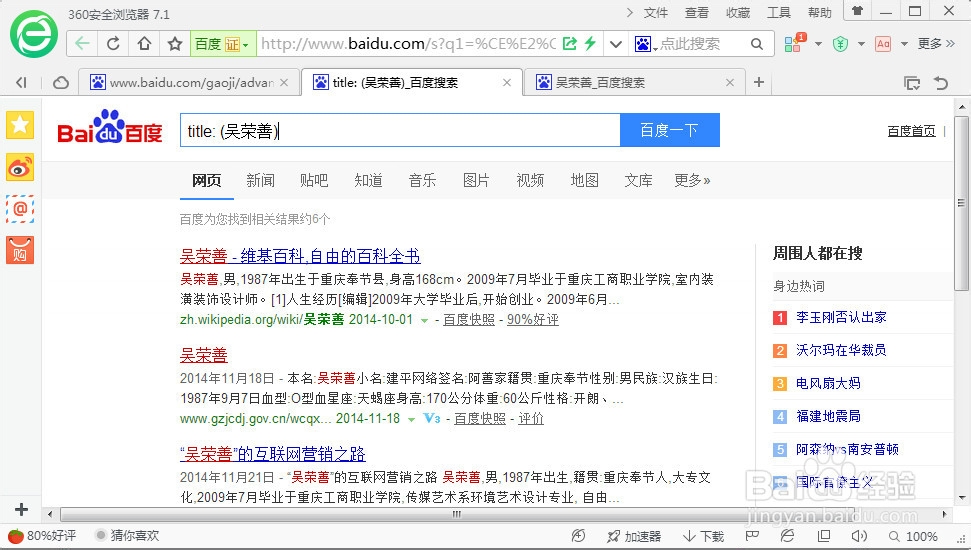Bookmark page with star icon in toolbar

(x=175, y=44)
